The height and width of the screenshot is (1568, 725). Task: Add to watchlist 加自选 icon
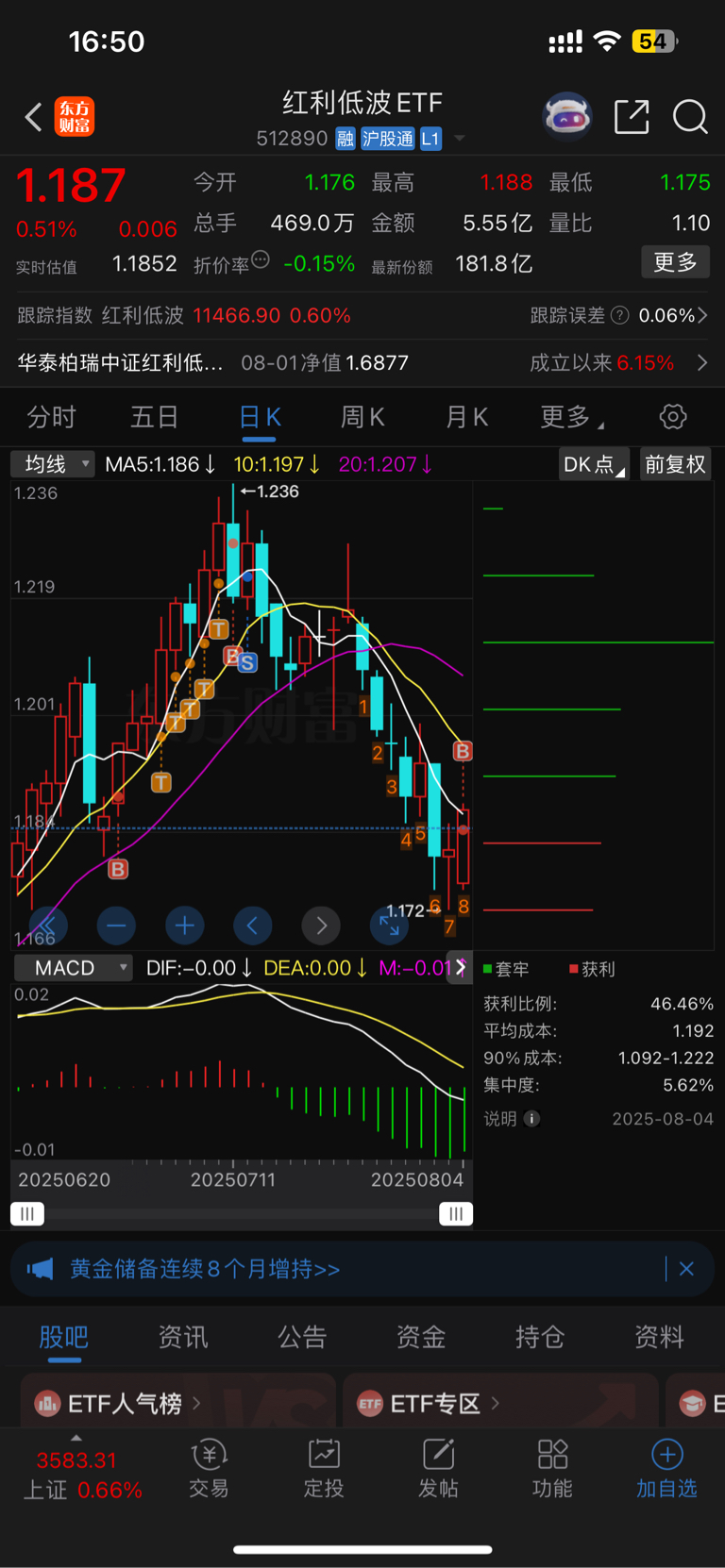point(666,1455)
